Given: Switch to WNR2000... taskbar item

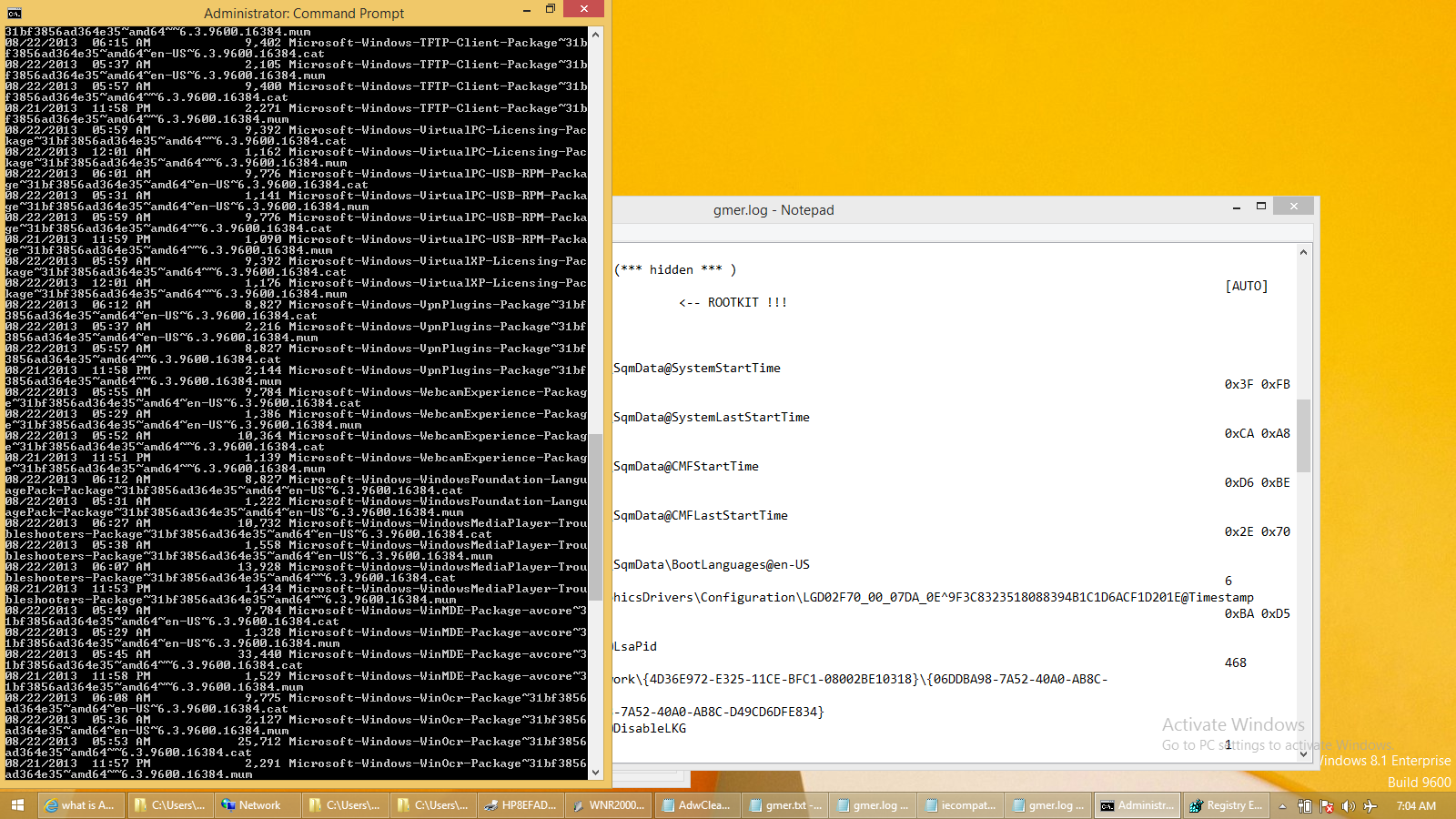Looking at the screenshot, I should 608,805.
